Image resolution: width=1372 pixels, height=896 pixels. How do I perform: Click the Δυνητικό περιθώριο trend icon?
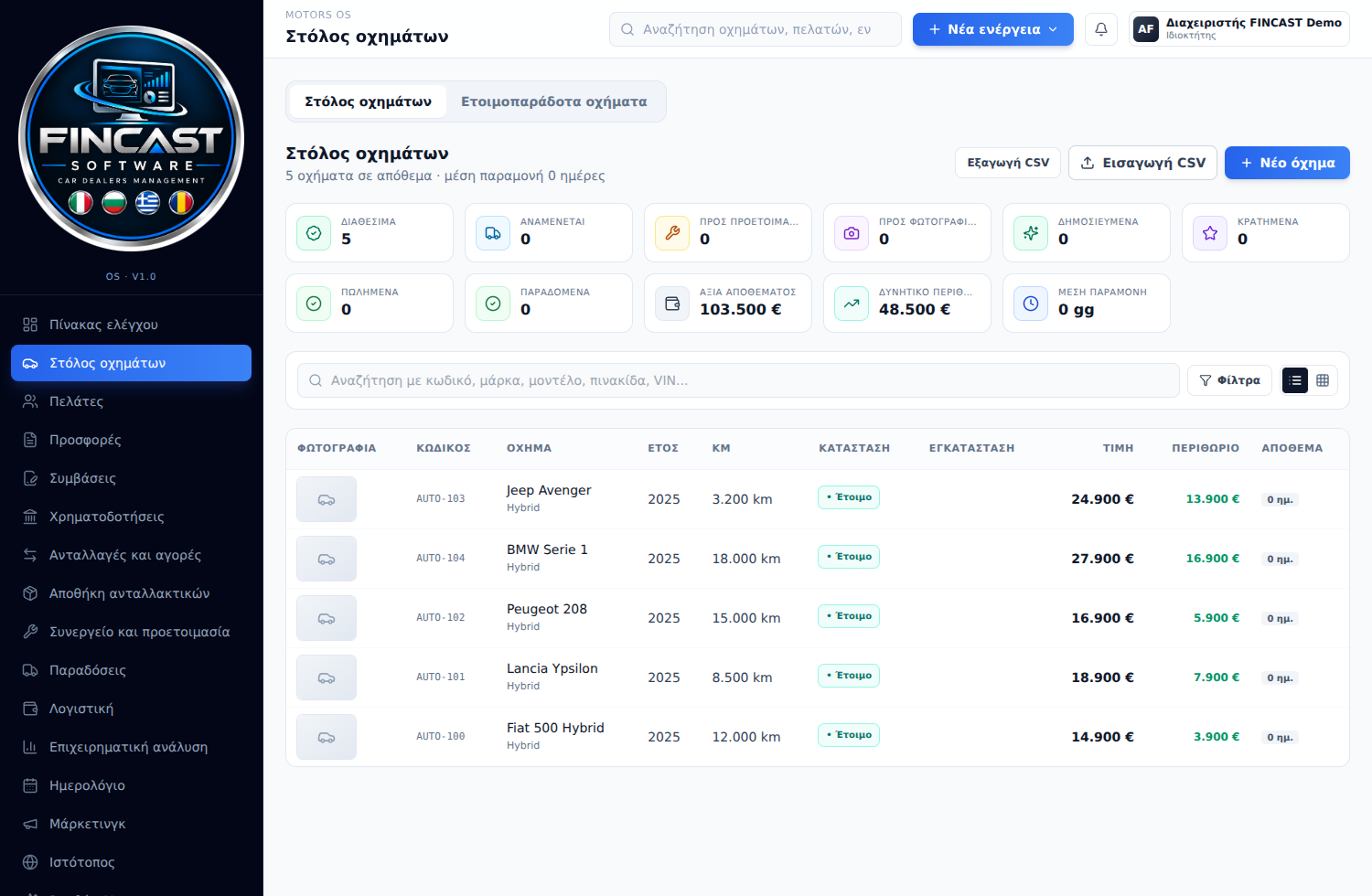[852, 304]
